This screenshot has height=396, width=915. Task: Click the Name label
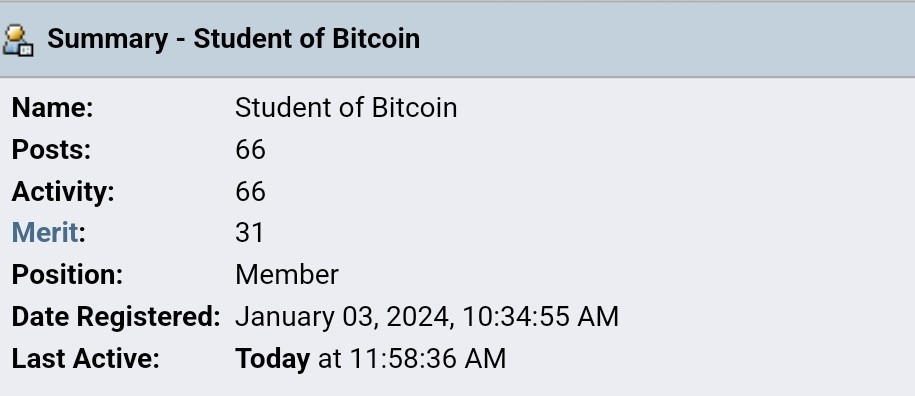pos(53,108)
